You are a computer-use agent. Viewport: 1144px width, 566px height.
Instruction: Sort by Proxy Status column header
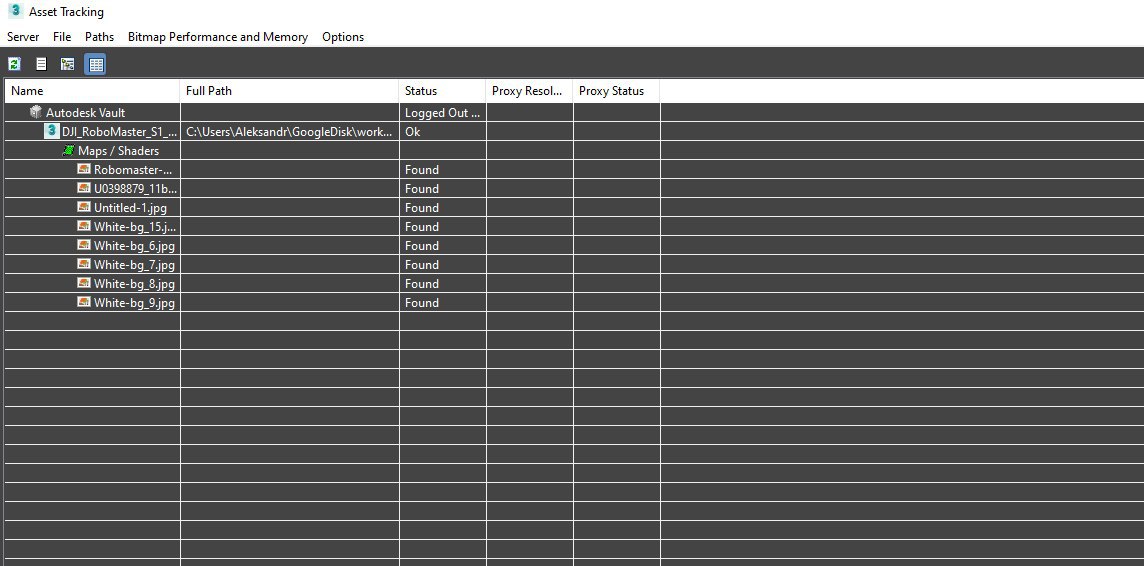pyautogui.click(x=616, y=91)
